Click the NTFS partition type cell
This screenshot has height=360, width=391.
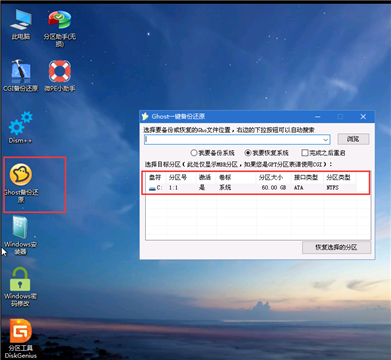tap(333, 188)
